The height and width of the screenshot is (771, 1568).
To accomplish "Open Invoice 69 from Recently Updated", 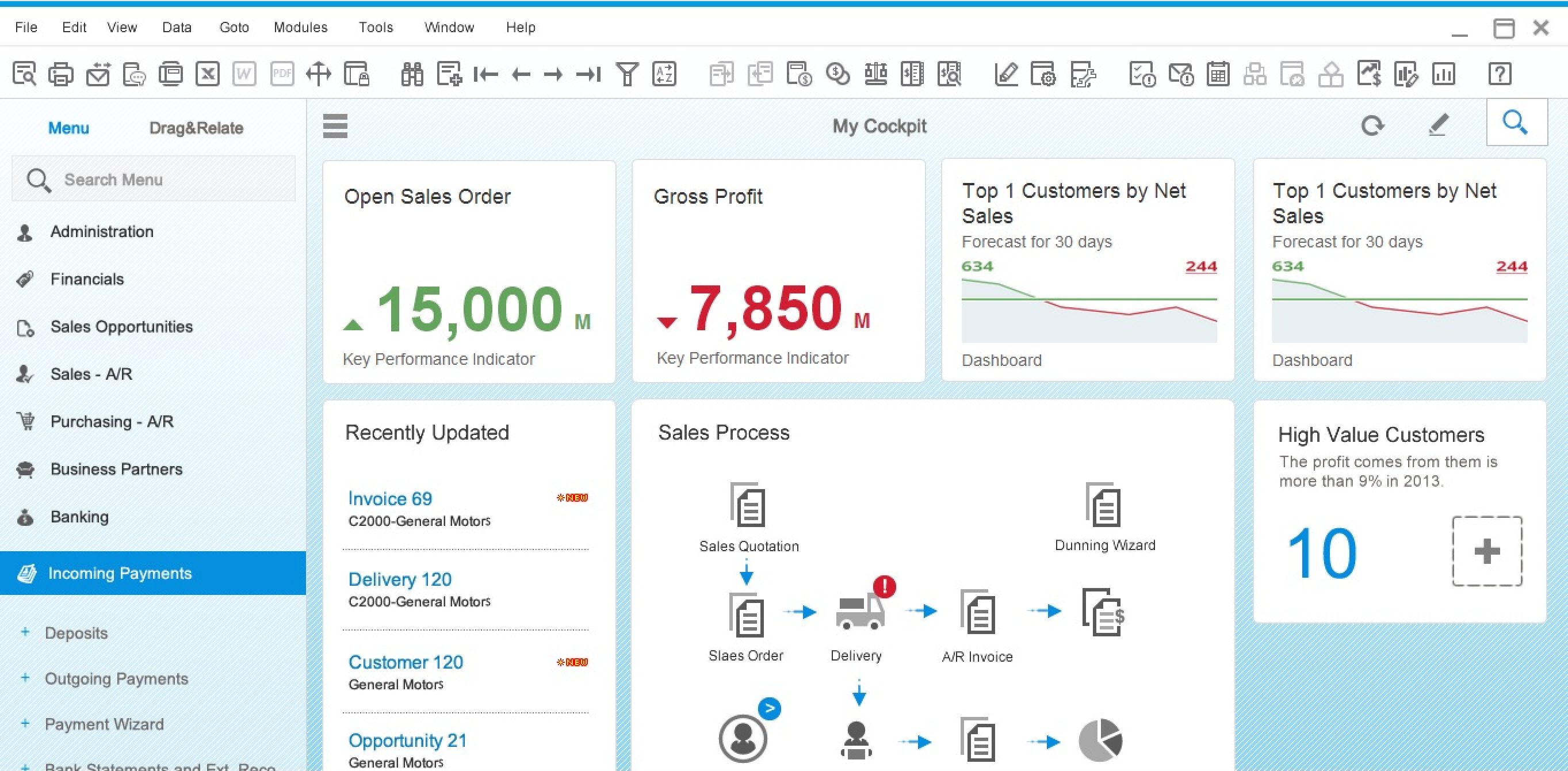I will (x=389, y=498).
